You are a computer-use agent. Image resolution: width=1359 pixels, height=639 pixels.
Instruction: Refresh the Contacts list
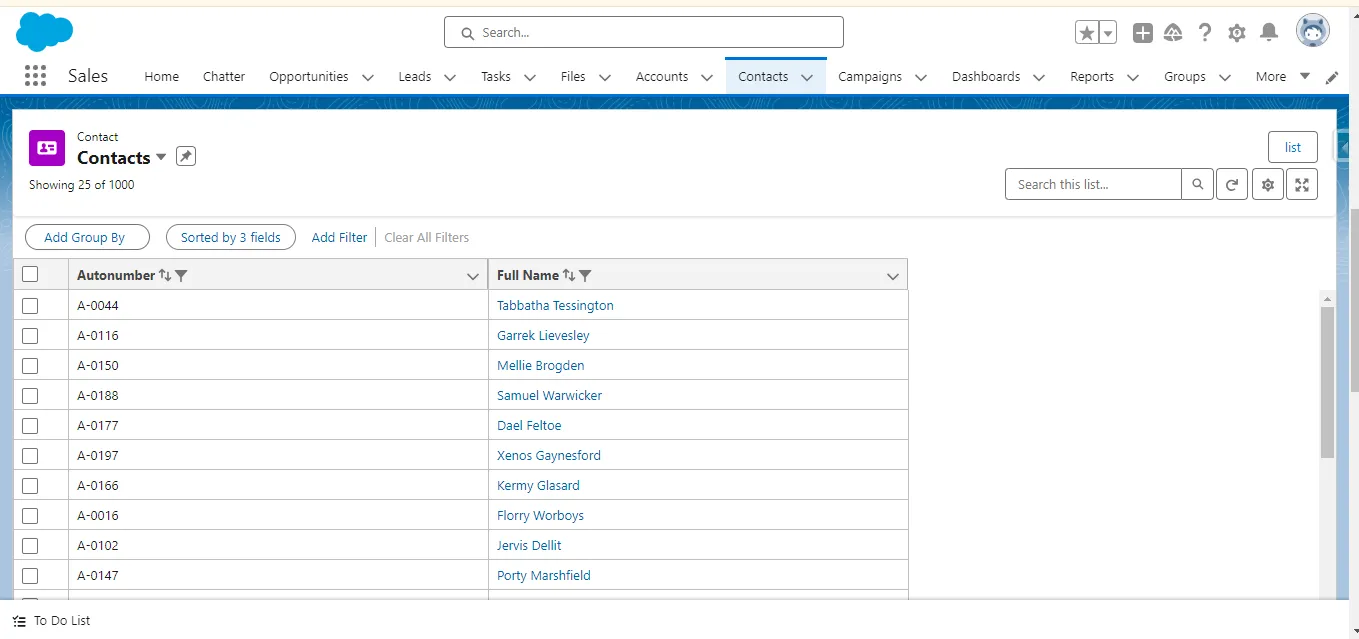point(1232,184)
